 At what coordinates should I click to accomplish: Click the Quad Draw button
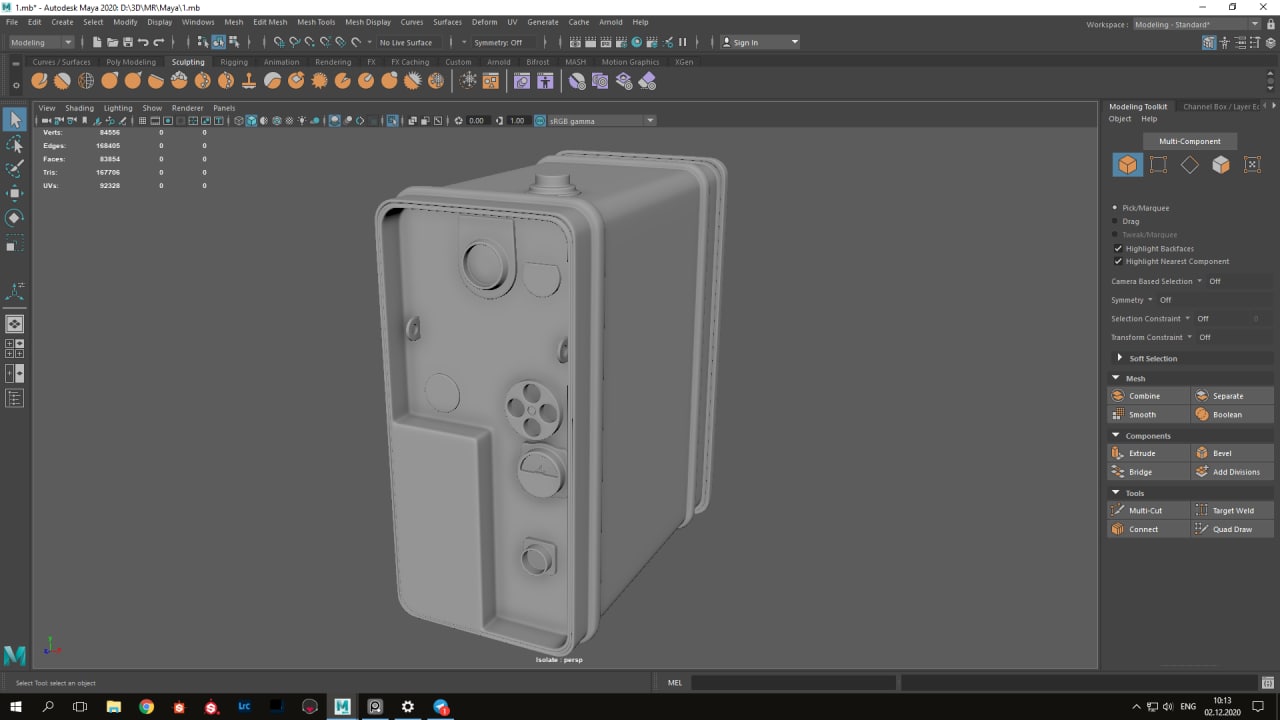tap(1233, 529)
